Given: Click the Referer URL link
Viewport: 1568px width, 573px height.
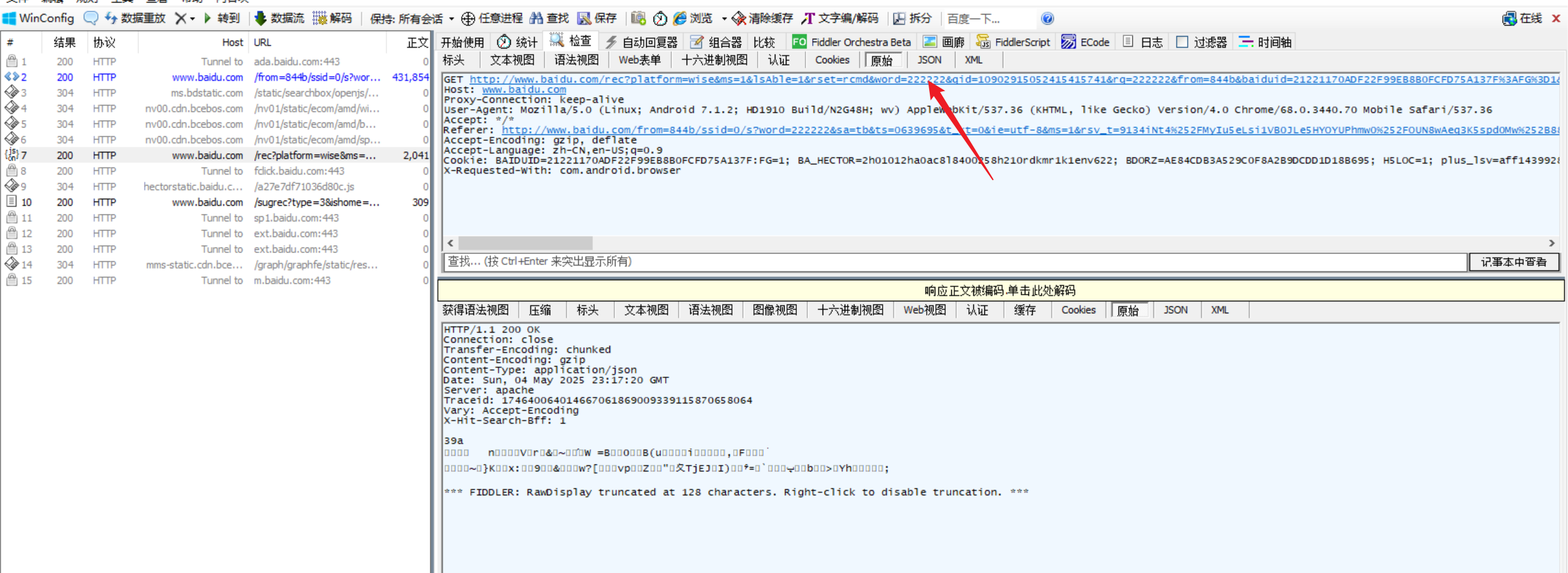Looking at the screenshot, I should click(x=1030, y=130).
